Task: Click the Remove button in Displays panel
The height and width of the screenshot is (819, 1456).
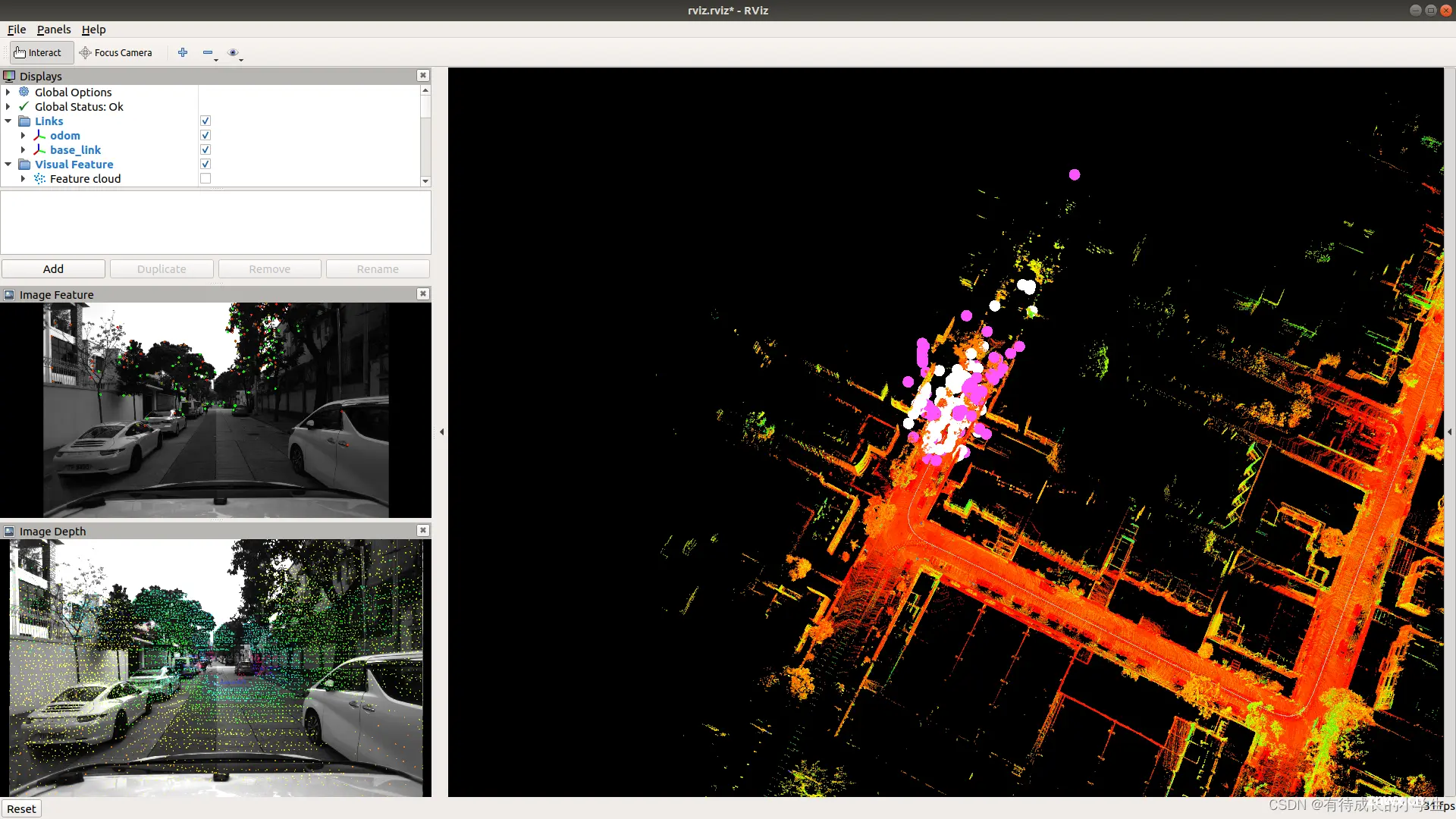Action: (269, 268)
